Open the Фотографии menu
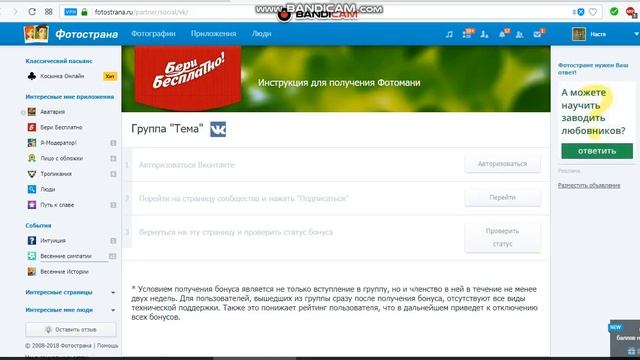The image size is (640, 360). (x=153, y=34)
